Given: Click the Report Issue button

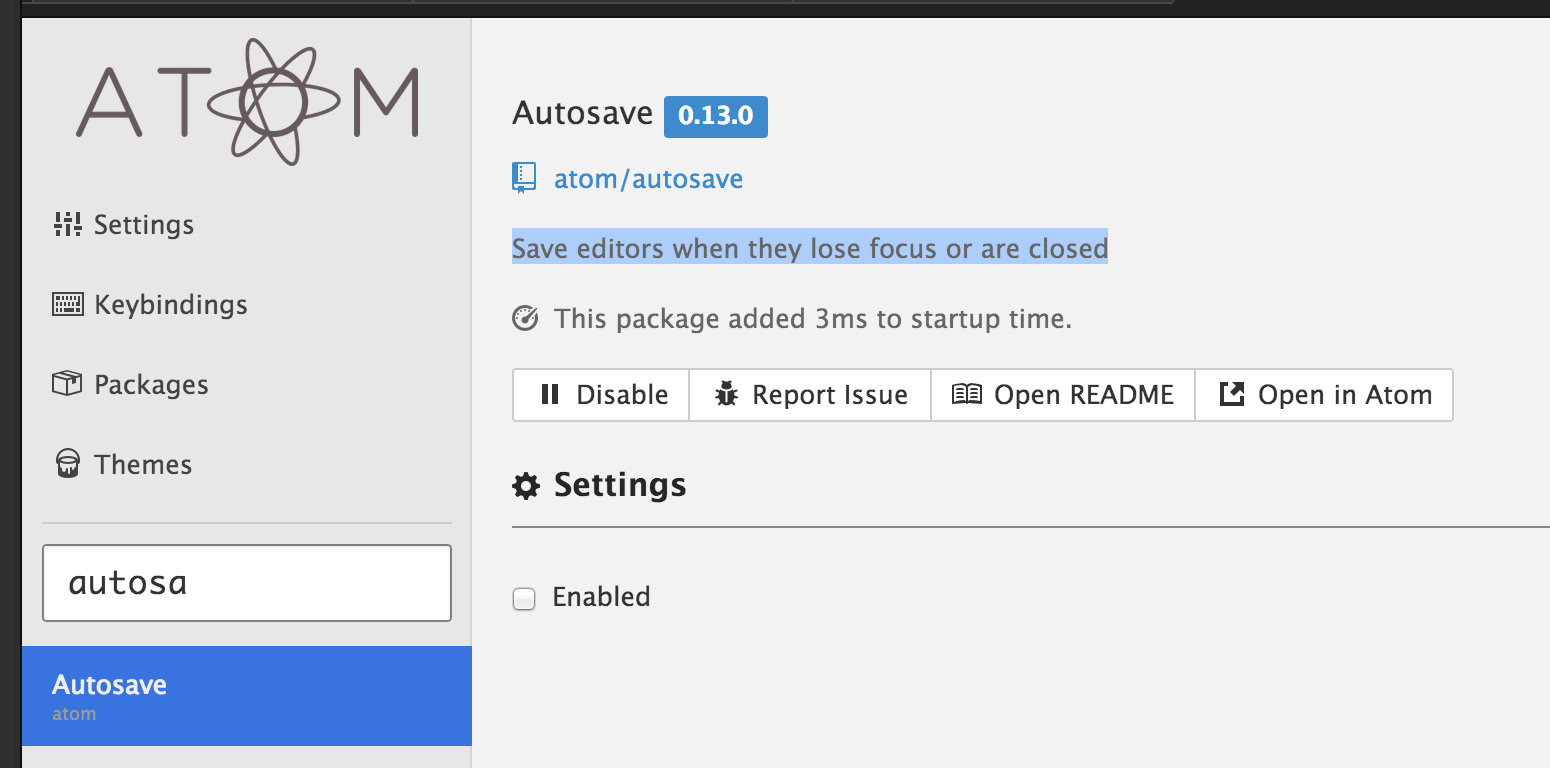Looking at the screenshot, I should pos(810,395).
